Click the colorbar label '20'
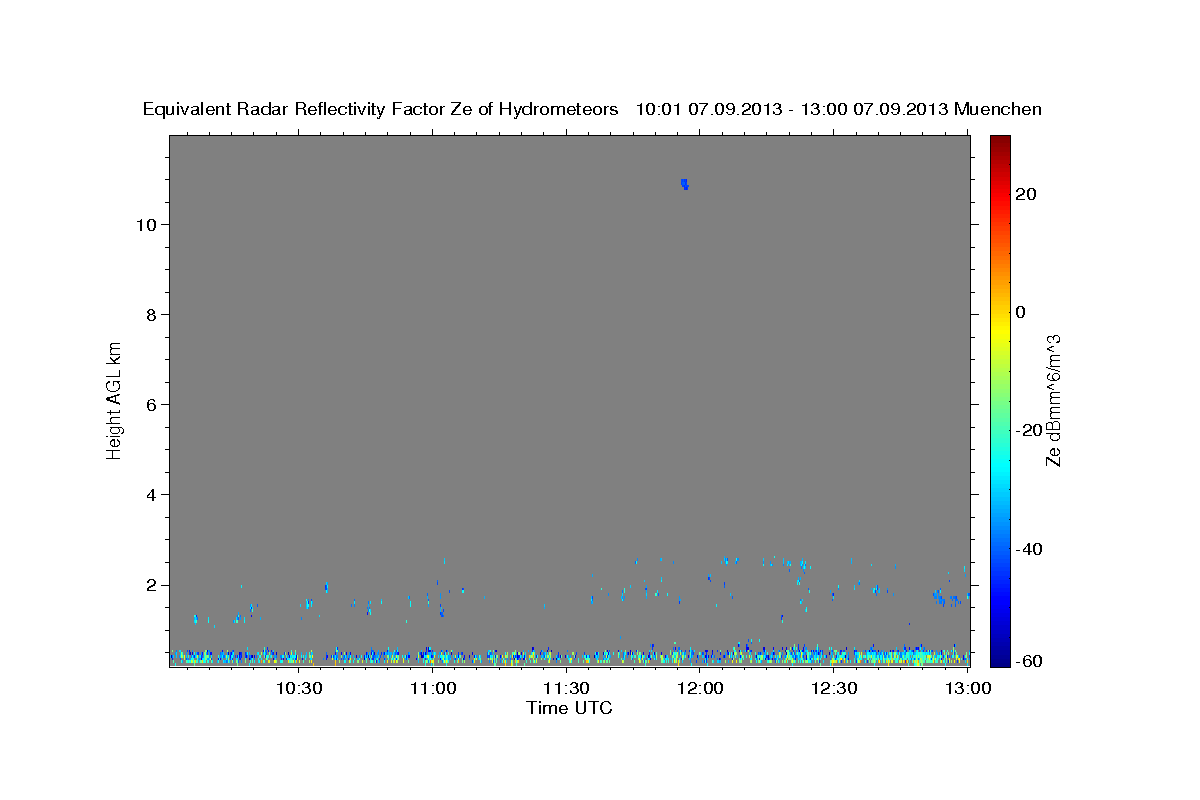1200x800 pixels. tap(1026, 194)
